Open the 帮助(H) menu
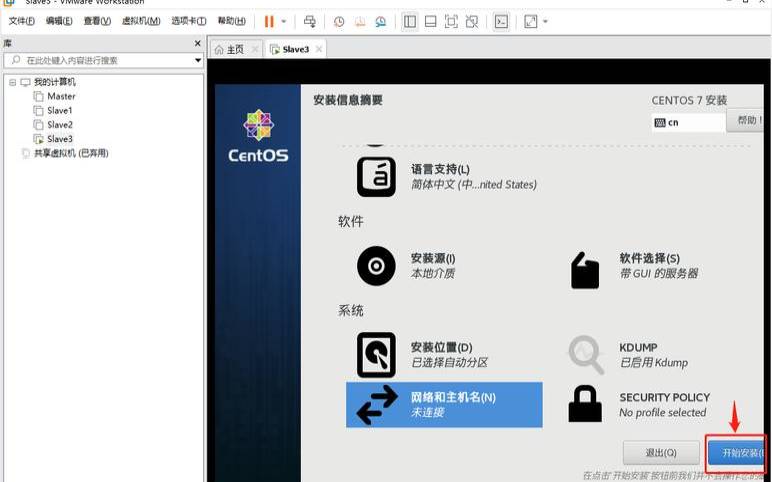The image size is (772, 482). tap(231, 21)
